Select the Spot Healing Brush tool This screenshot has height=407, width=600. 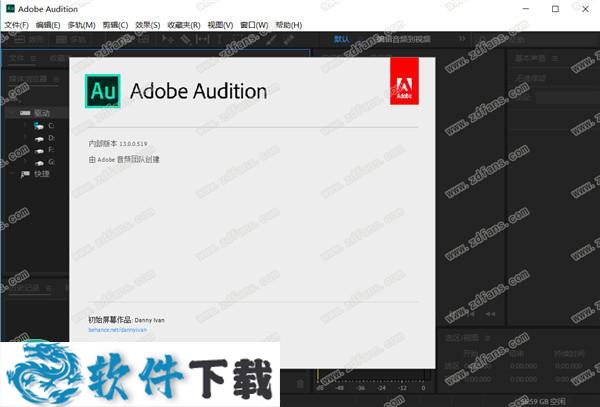[x=289, y=39]
